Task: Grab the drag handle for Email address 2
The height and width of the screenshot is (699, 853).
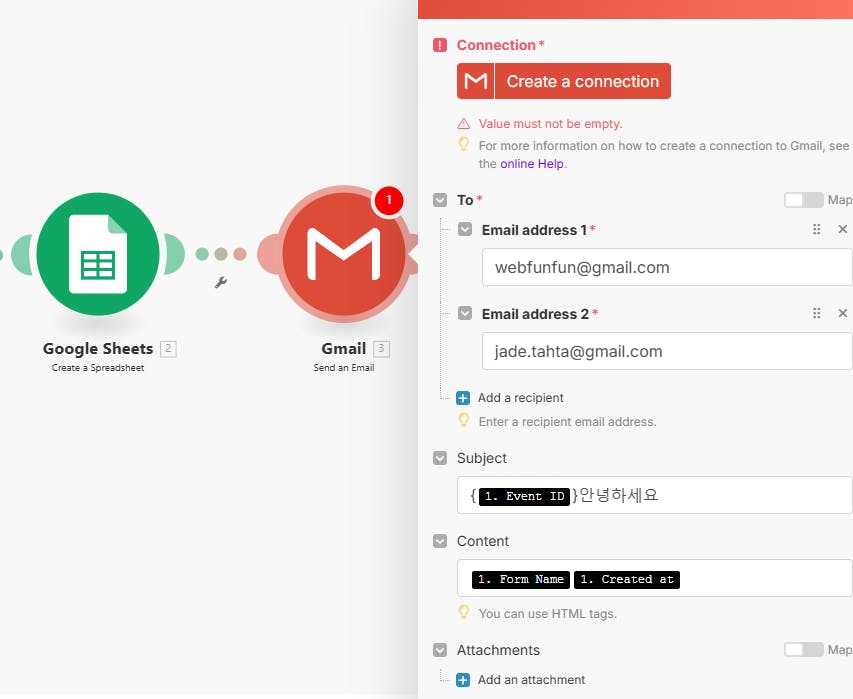Action: [817, 313]
